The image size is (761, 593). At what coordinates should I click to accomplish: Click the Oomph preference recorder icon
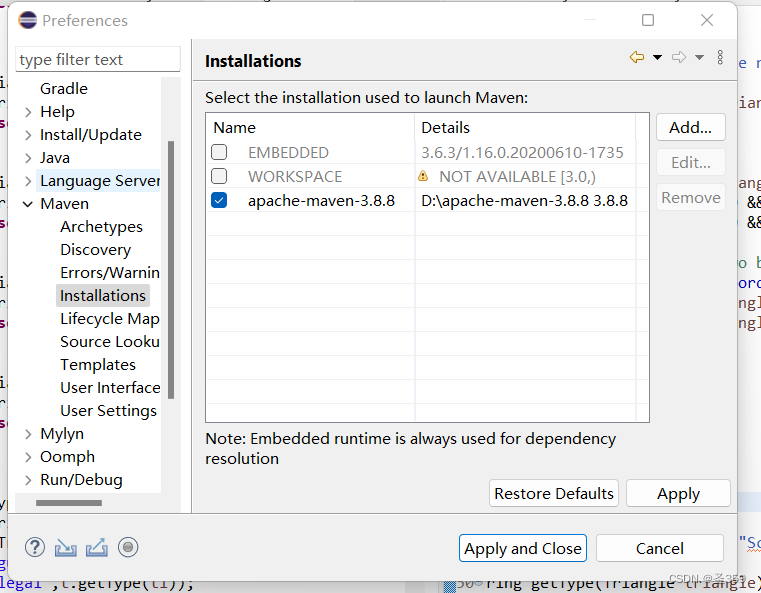coord(128,547)
